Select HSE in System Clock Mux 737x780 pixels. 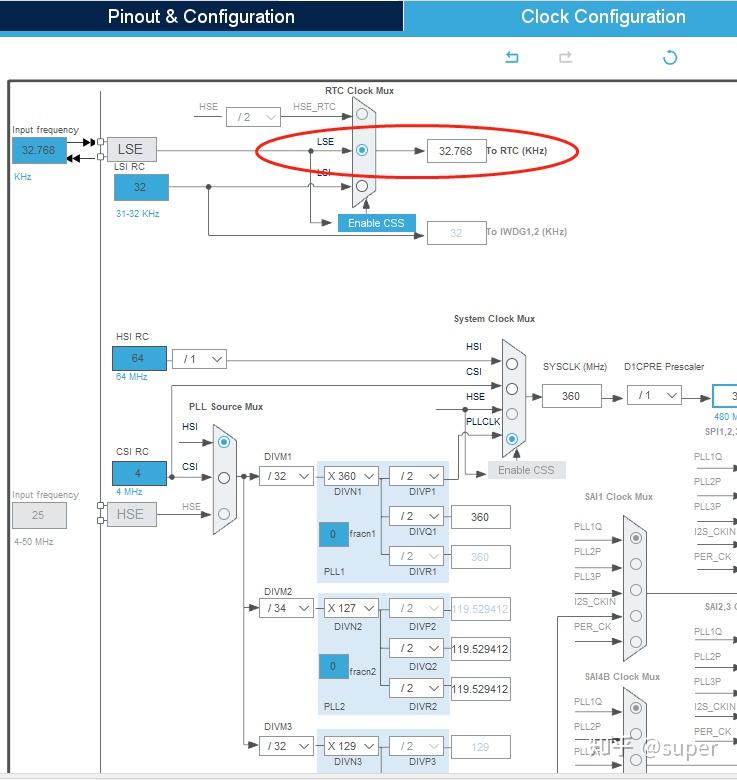[512, 414]
